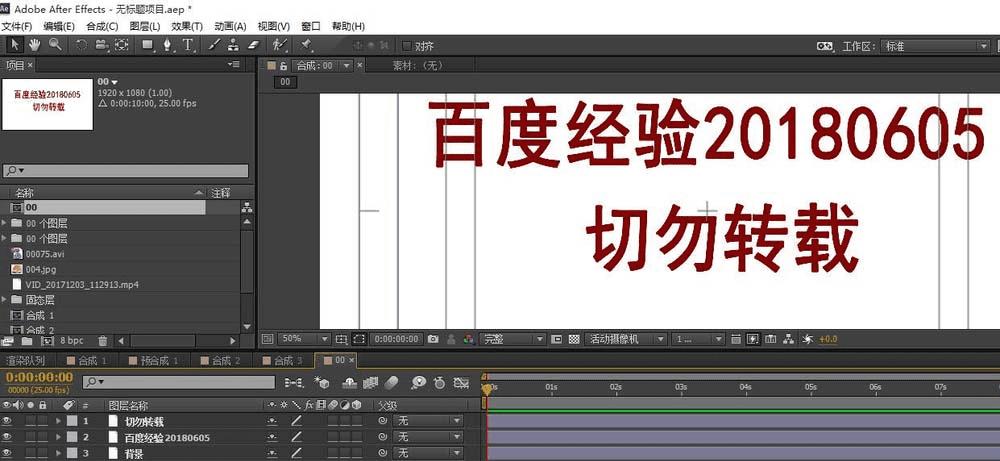This screenshot has width=1000, height=461.
Task: Toggle the viewer transparency grid
Action: 574,339
